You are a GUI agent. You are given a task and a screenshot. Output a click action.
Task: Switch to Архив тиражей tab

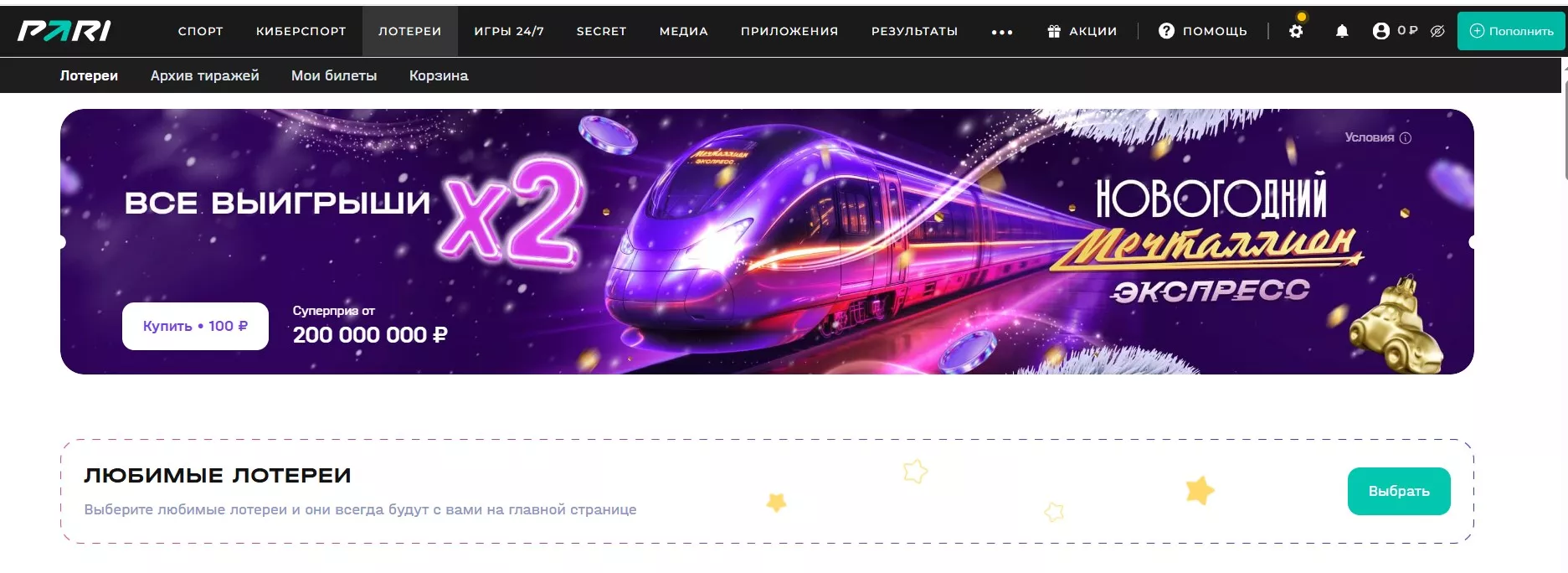pyautogui.click(x=205, y=75)
